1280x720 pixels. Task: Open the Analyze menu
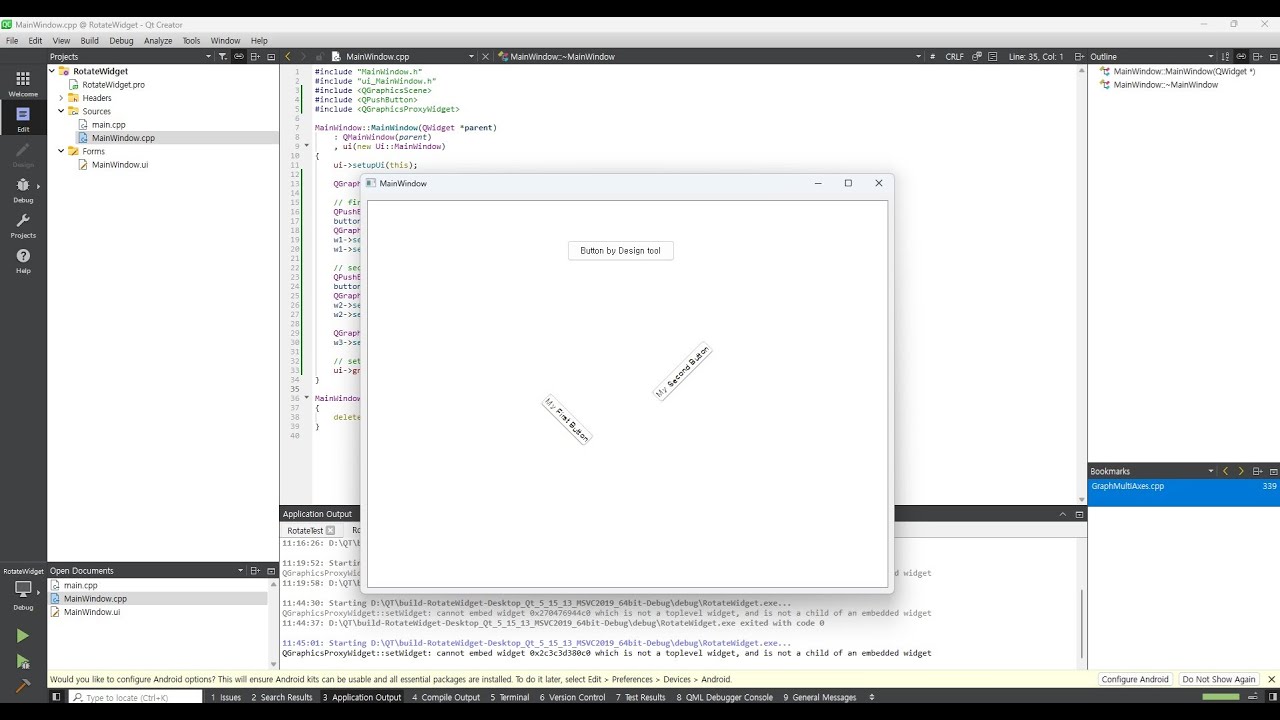pyautogui.click(x=158, y=41)
